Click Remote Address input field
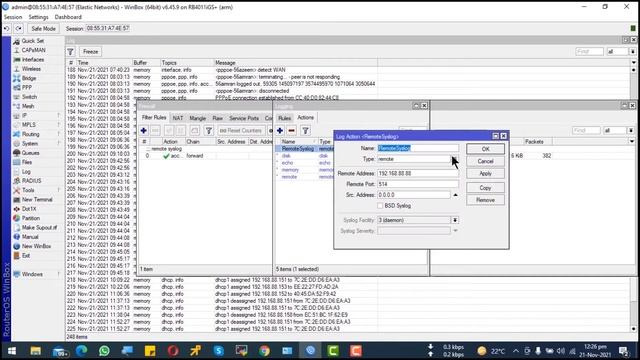 [x=418, y=173]
